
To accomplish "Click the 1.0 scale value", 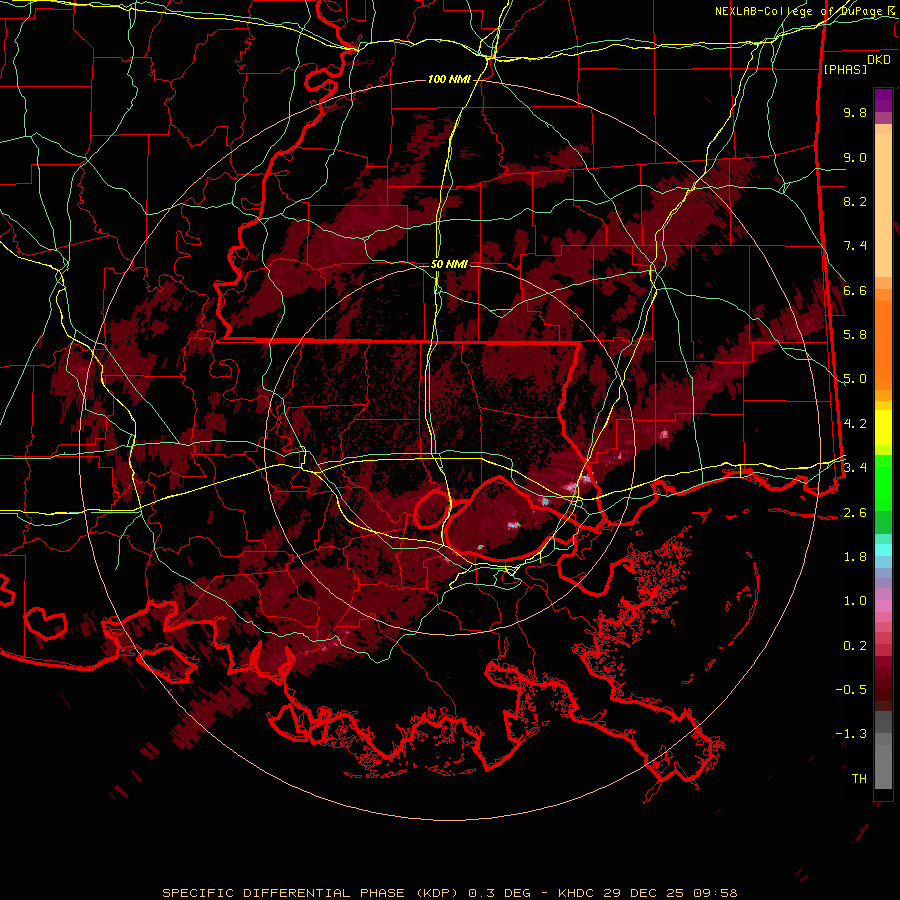I will (x=855, y=601).
